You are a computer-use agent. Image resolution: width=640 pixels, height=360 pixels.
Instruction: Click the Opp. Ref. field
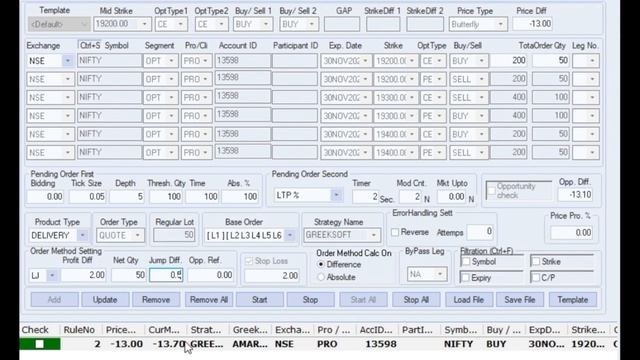(211, 275)
